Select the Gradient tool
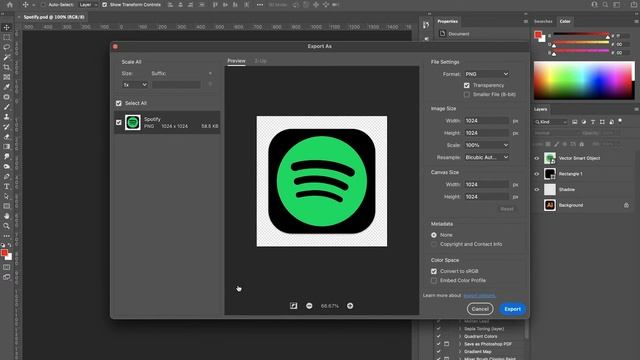 [7, 147]
